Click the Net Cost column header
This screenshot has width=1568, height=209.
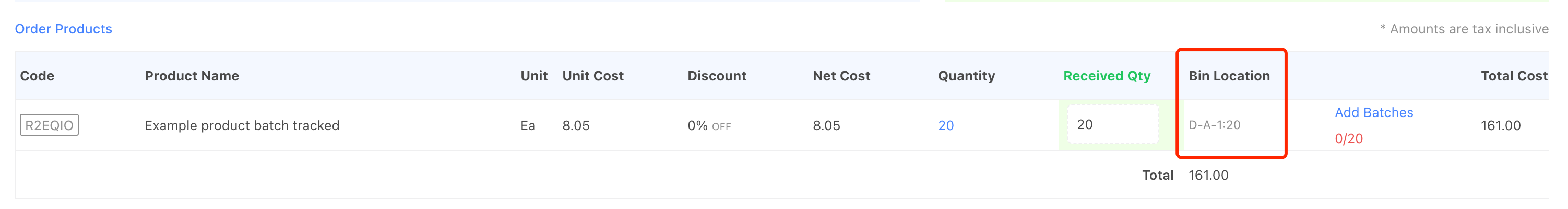click(841, 76)
